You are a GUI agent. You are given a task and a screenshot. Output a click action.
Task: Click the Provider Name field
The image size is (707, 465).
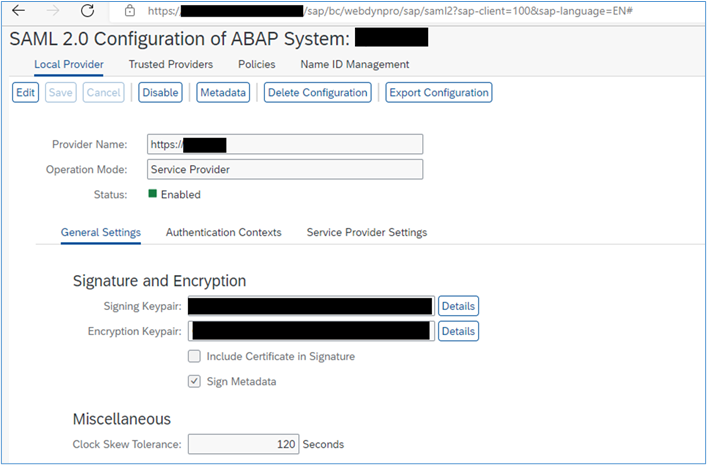[x=285, y=144]
